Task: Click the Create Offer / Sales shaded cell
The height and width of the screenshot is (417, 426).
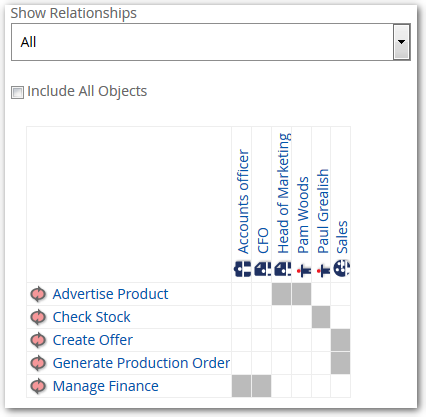Action: [x=340, y=340]
